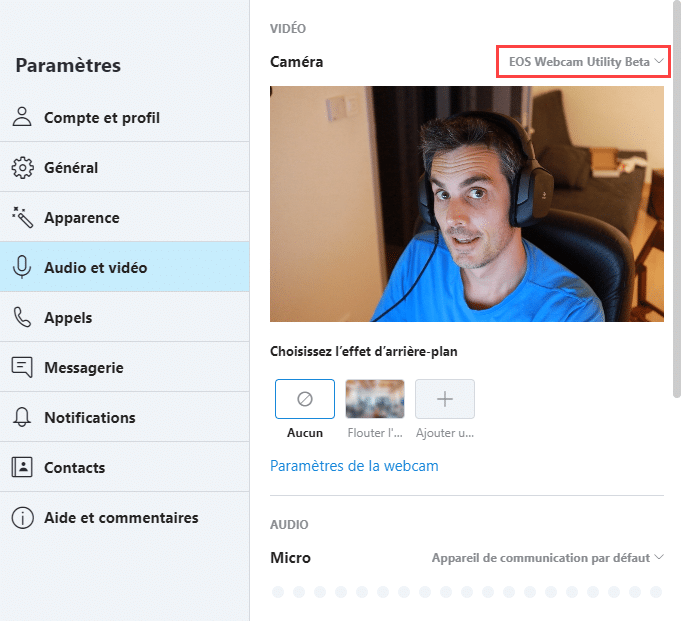Screen dimensions: 684x621
Task: Open the Appels settings section
Action: pos(124,317)
